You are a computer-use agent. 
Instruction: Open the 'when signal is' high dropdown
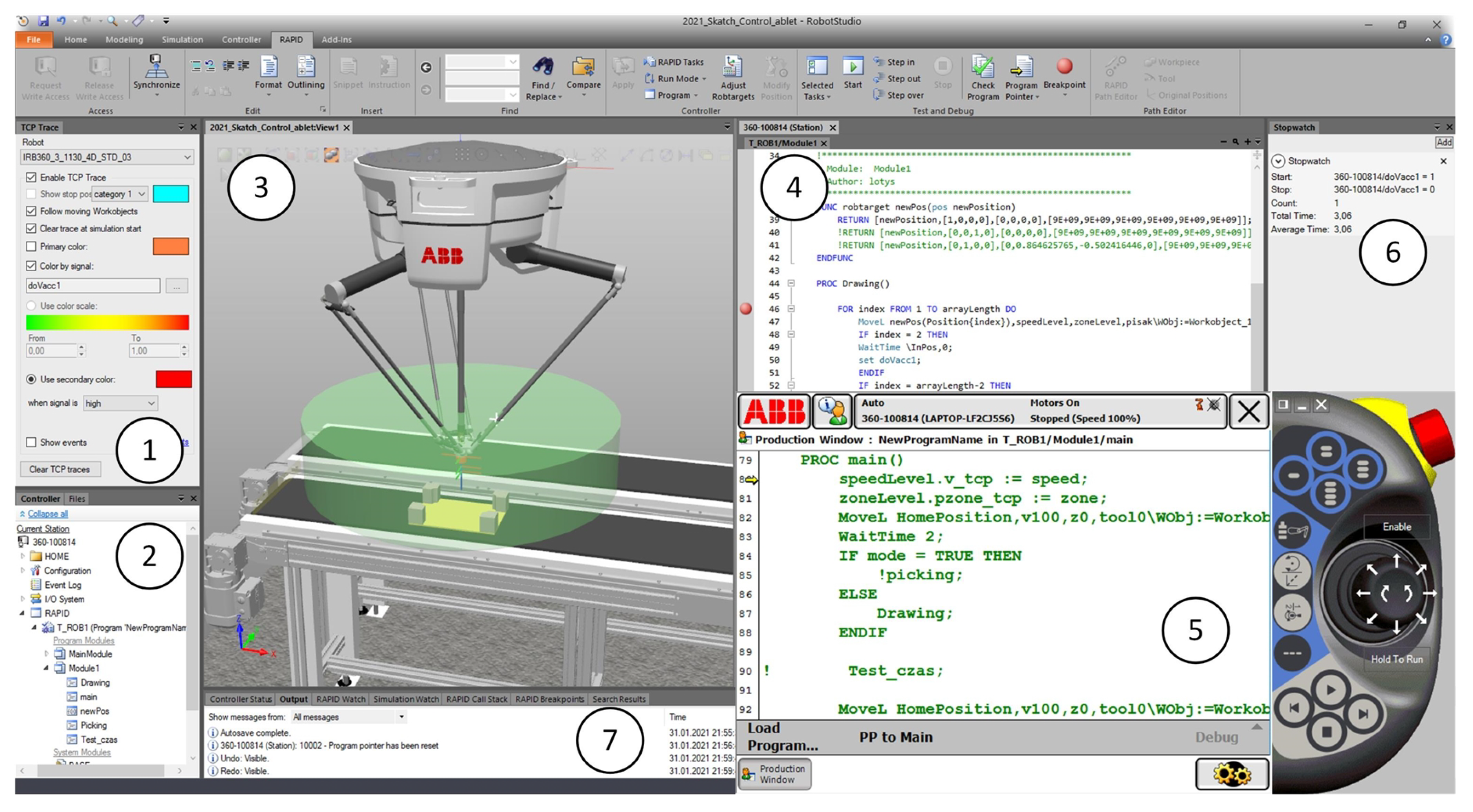(x=120, y=403)
